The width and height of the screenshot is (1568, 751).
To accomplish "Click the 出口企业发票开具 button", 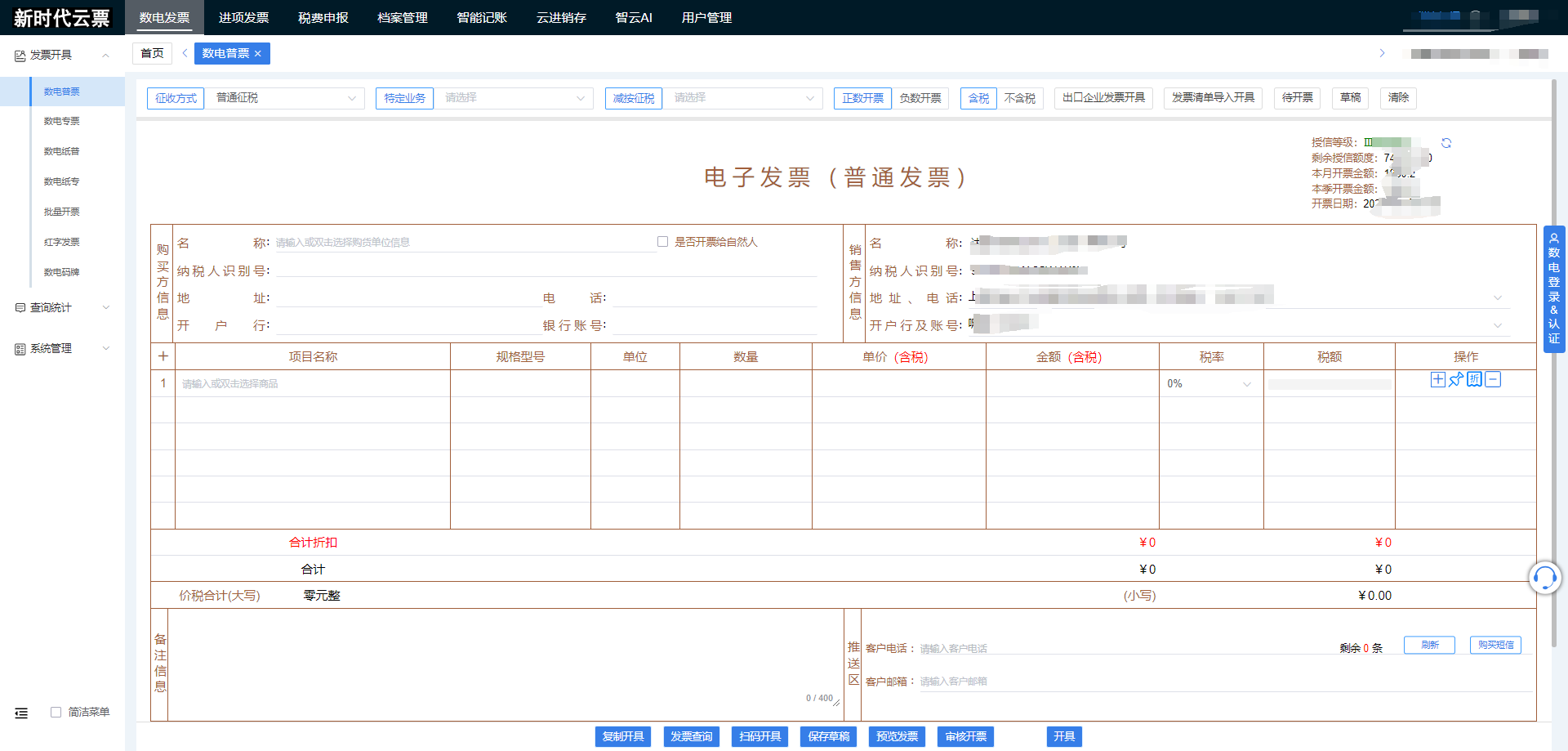I will point(1103,98).
